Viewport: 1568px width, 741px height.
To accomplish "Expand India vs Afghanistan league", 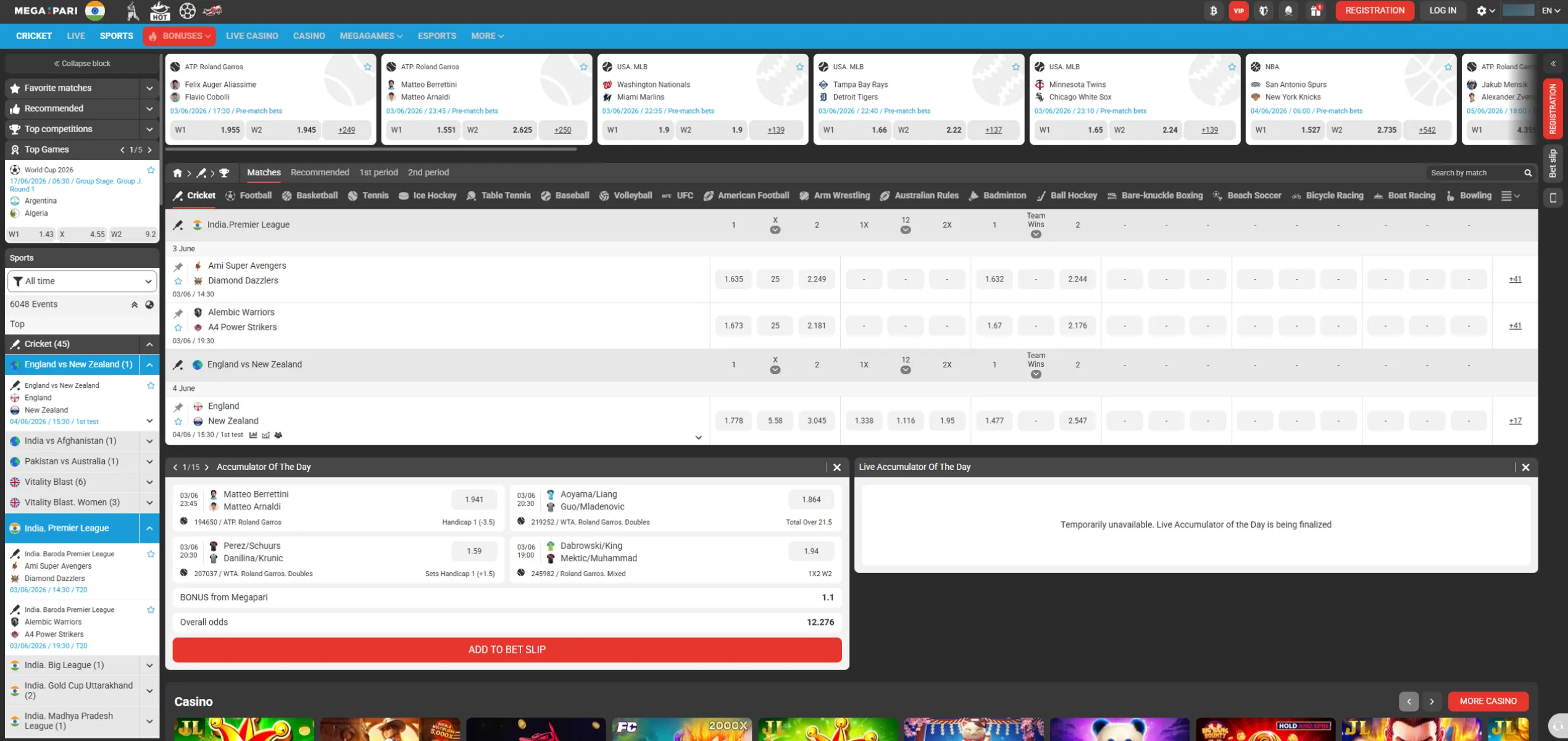I will 149,441.
